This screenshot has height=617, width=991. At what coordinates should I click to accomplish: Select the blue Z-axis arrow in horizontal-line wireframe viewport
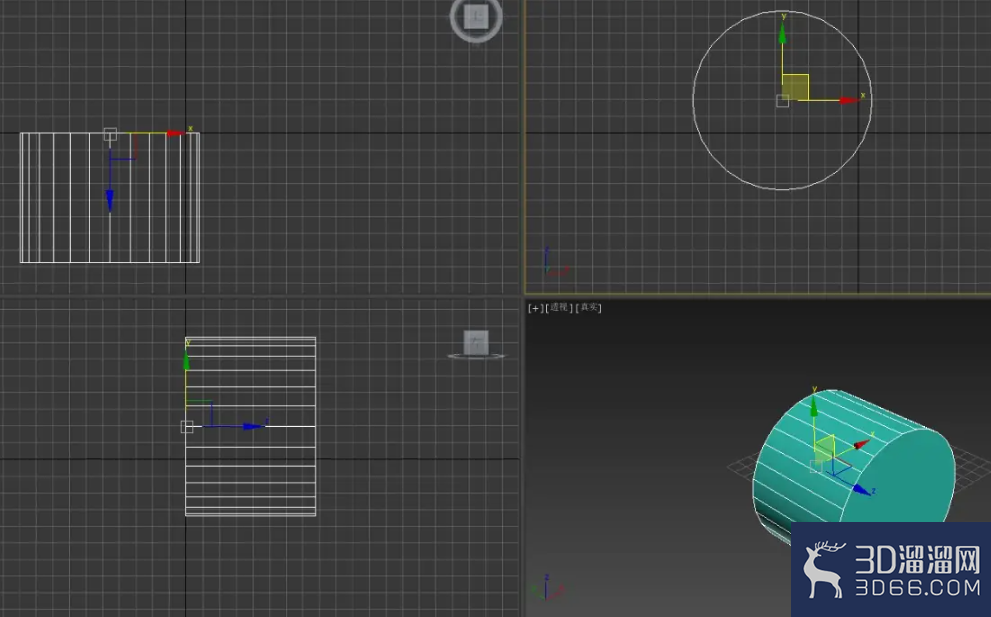tap(253, 427)
